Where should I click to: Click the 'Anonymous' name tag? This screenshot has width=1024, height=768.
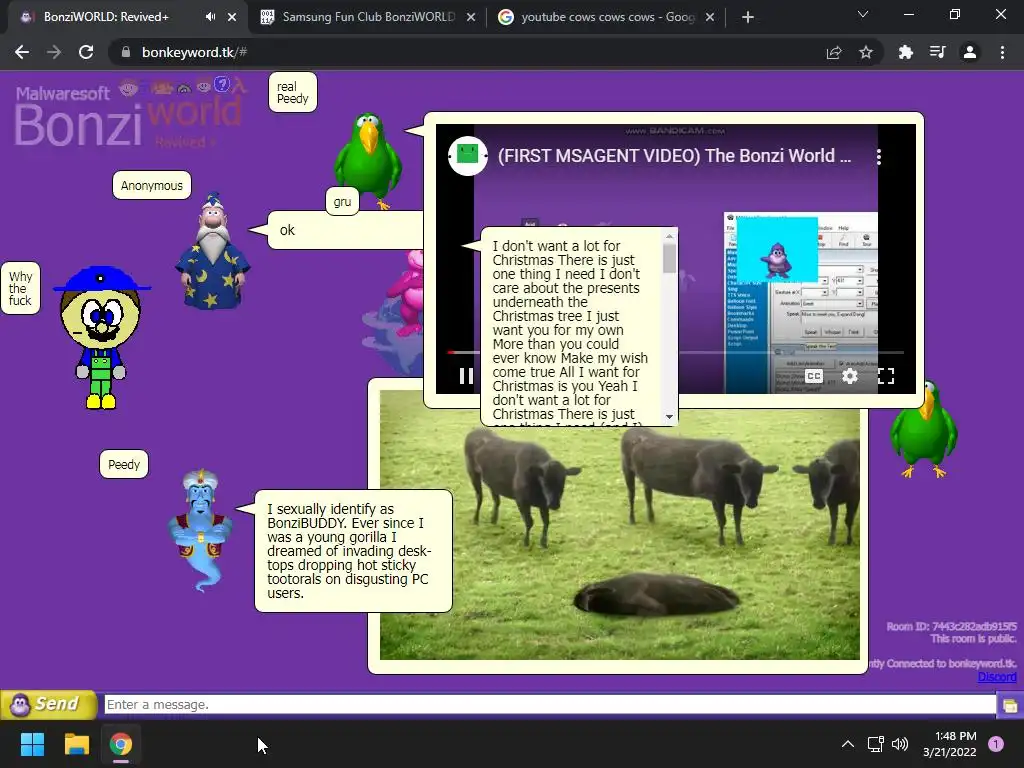click(152, 185)
